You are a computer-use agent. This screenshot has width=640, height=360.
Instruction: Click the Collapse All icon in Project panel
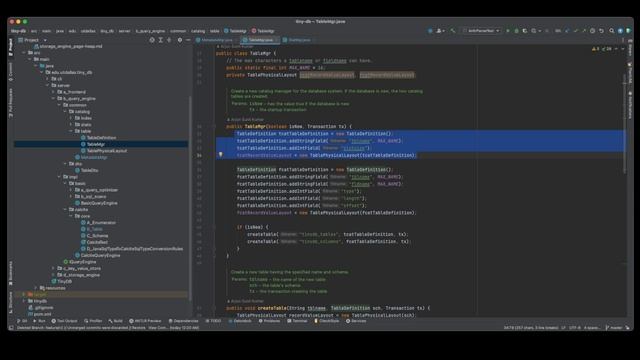pos(169,40)
